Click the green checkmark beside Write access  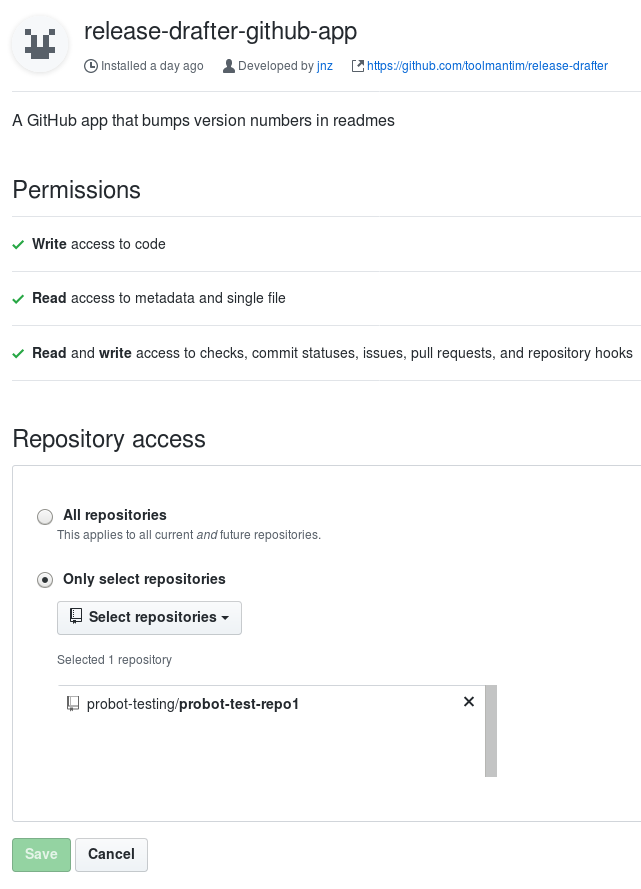tap(18, 243)
